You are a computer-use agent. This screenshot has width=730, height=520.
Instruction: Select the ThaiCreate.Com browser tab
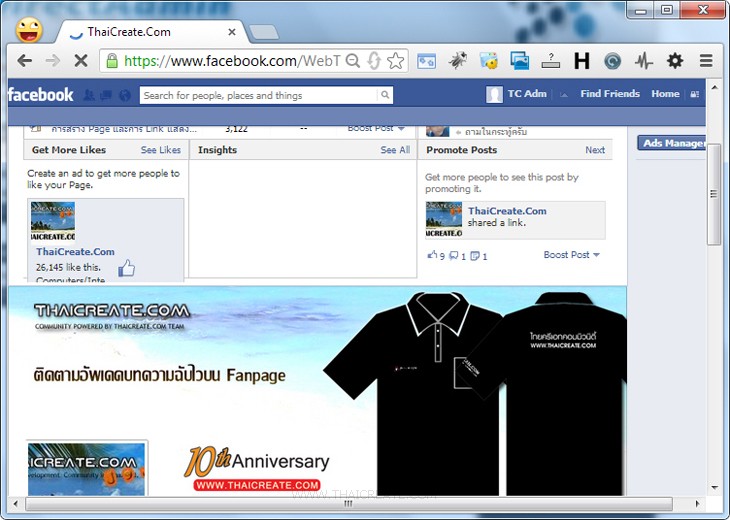[151, 32]
